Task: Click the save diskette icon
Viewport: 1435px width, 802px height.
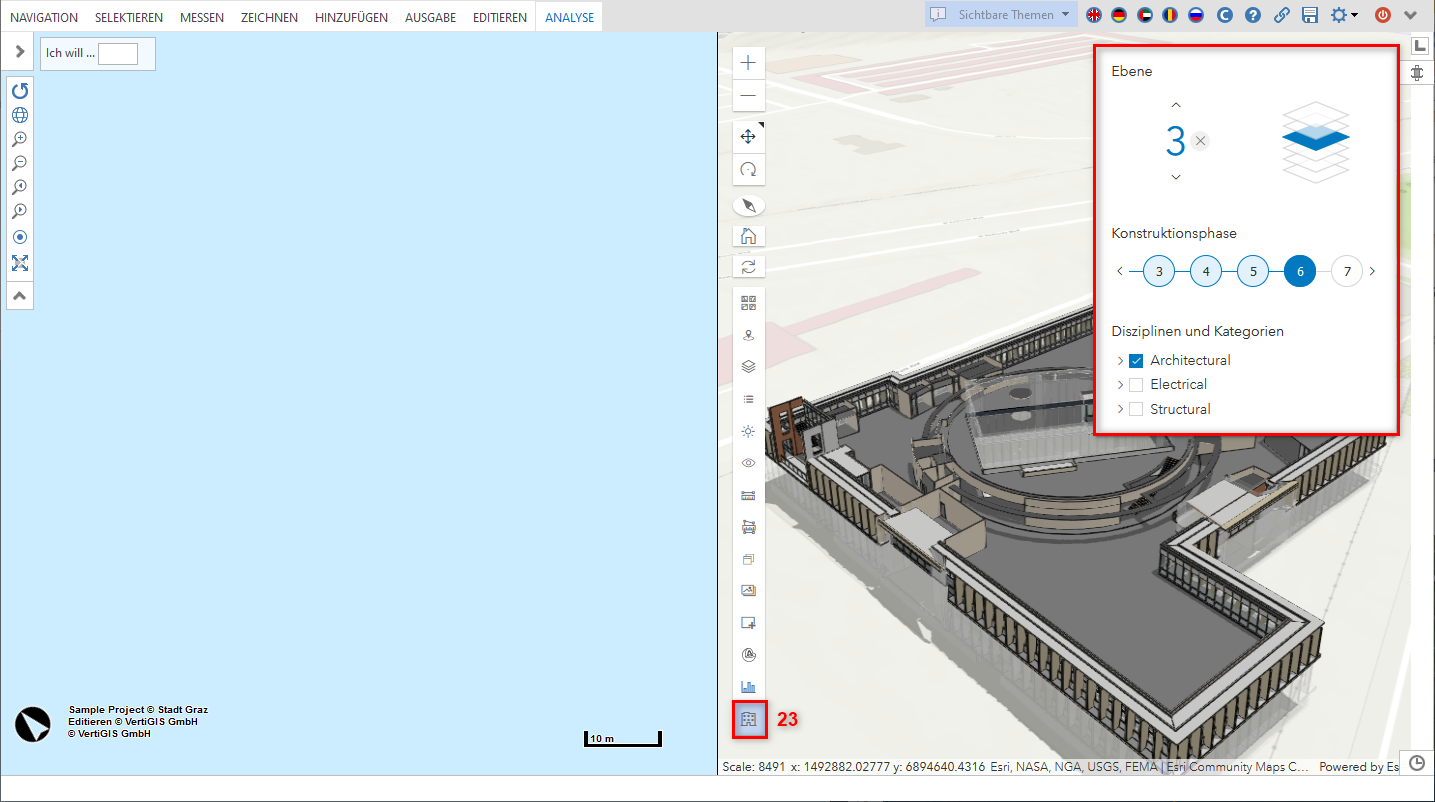Action: point(1310,15)
